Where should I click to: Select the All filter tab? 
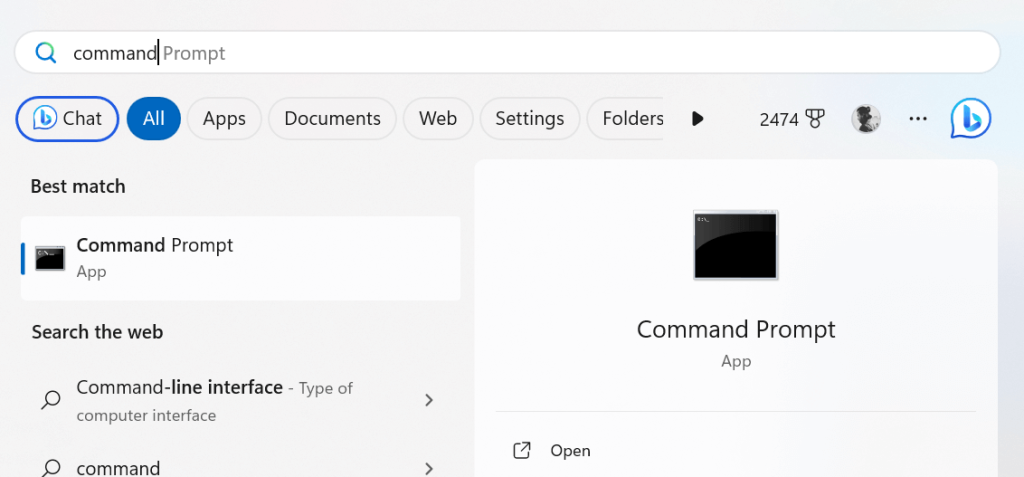[153, 119]
